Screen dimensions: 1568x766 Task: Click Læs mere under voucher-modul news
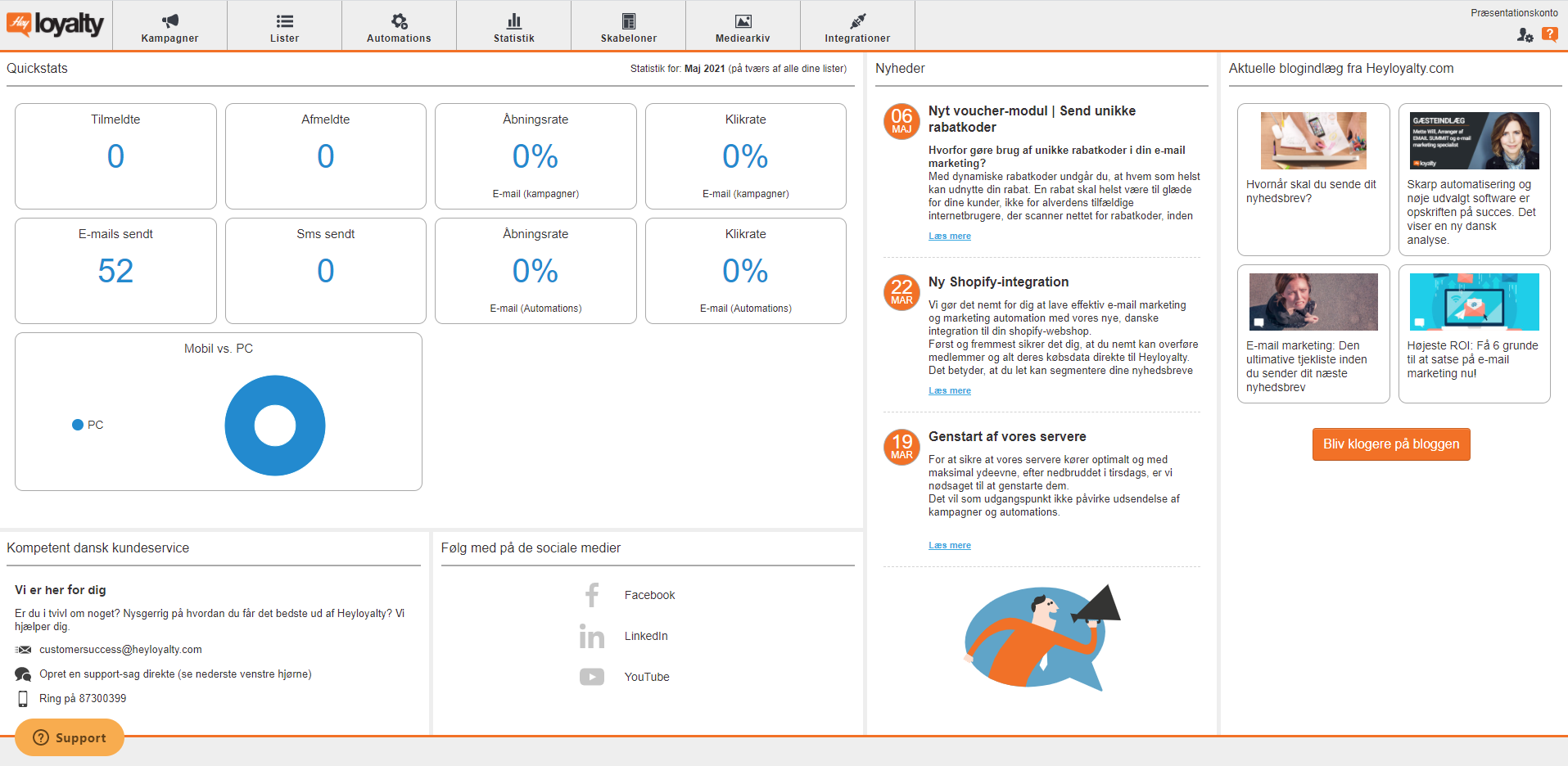(x=950, y=236)
